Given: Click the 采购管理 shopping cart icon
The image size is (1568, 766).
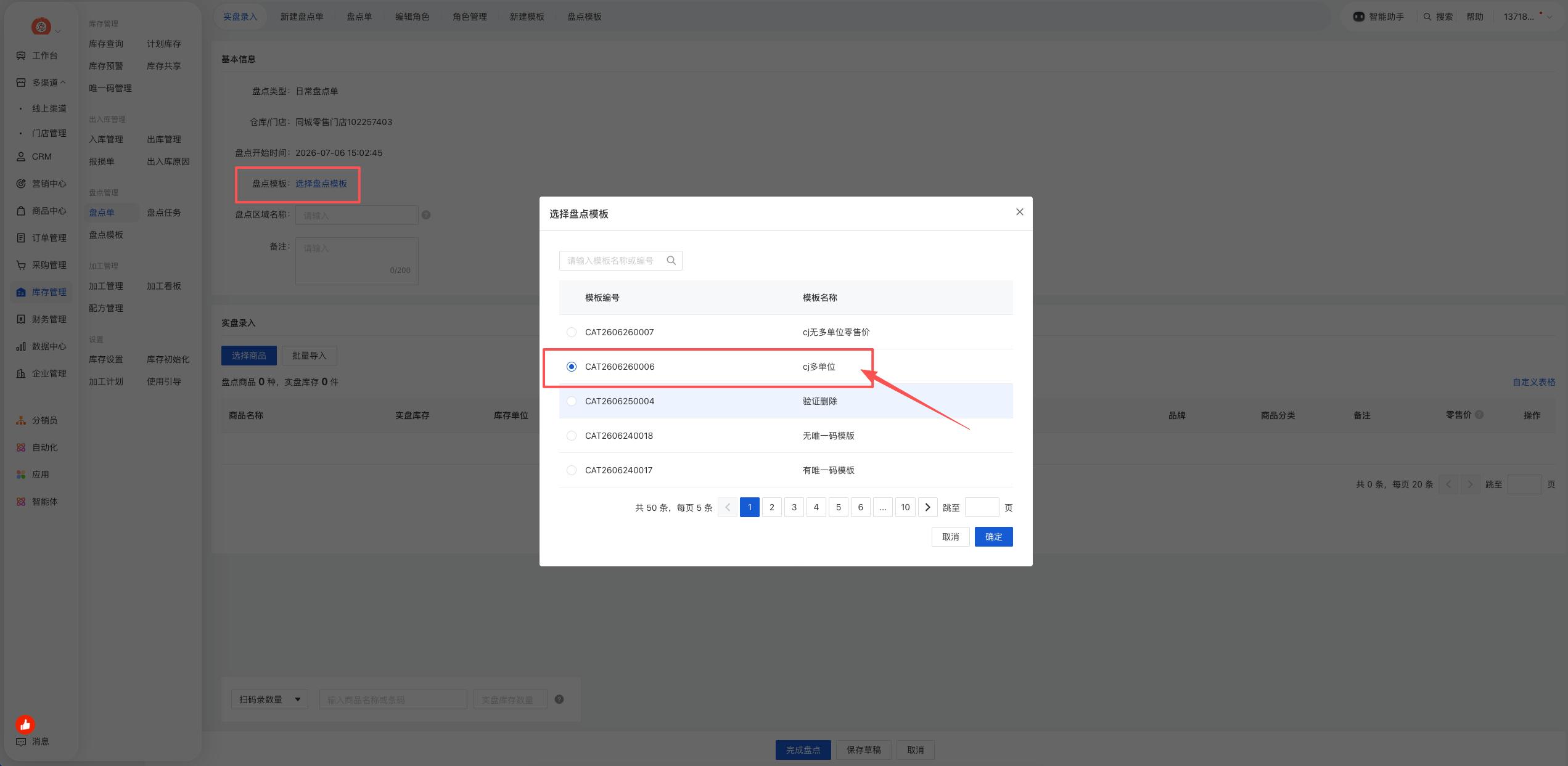Looking at the screenshot, I should click(21, 265).
